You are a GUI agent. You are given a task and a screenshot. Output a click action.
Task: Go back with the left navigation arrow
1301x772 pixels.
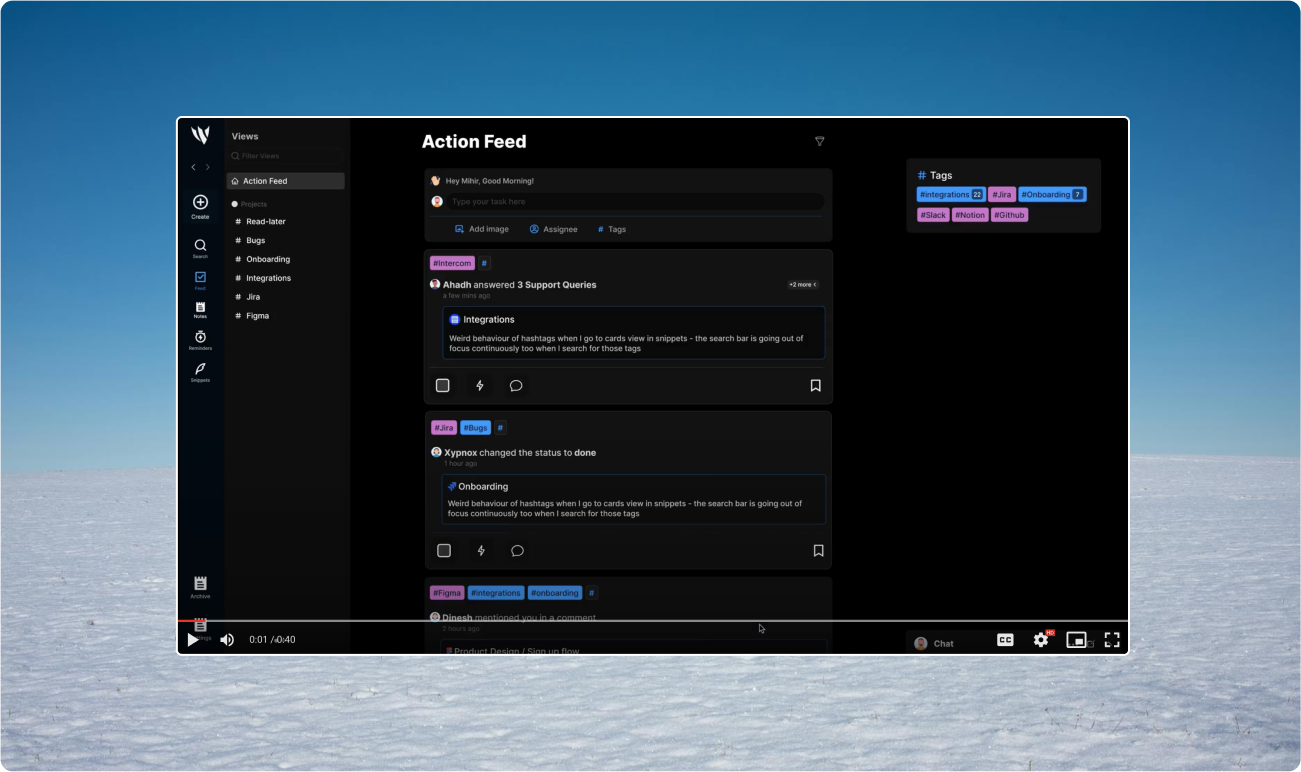193,167
